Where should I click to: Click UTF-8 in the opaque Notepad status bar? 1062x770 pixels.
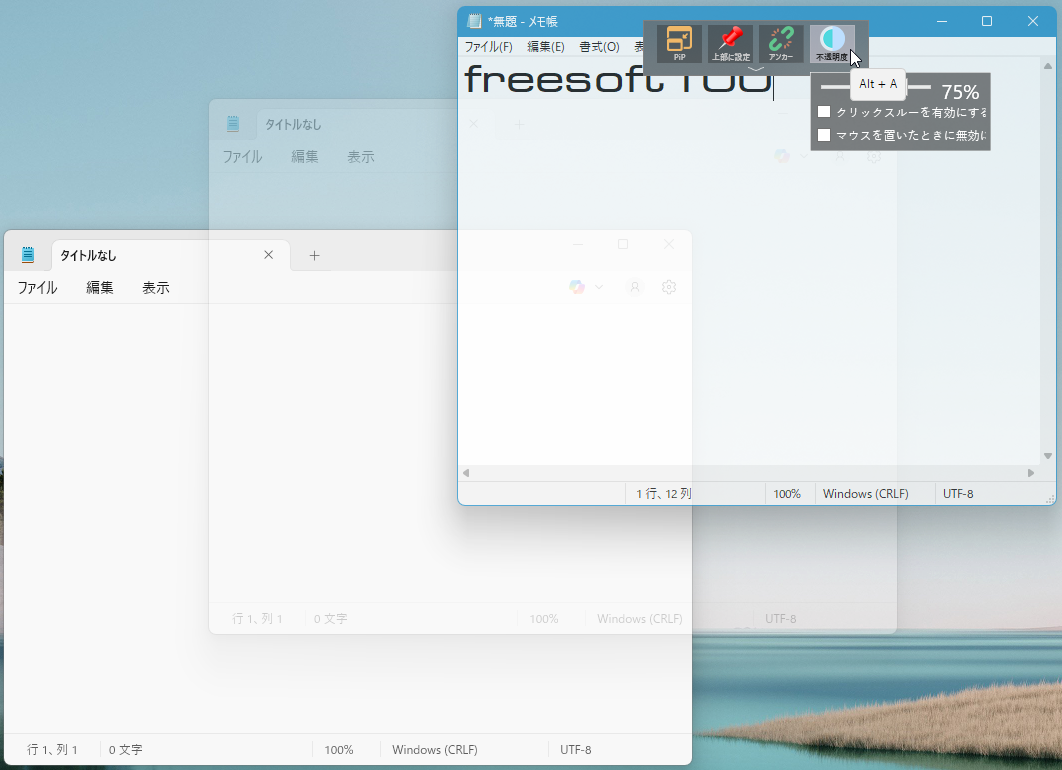click(x=576, y=750)
